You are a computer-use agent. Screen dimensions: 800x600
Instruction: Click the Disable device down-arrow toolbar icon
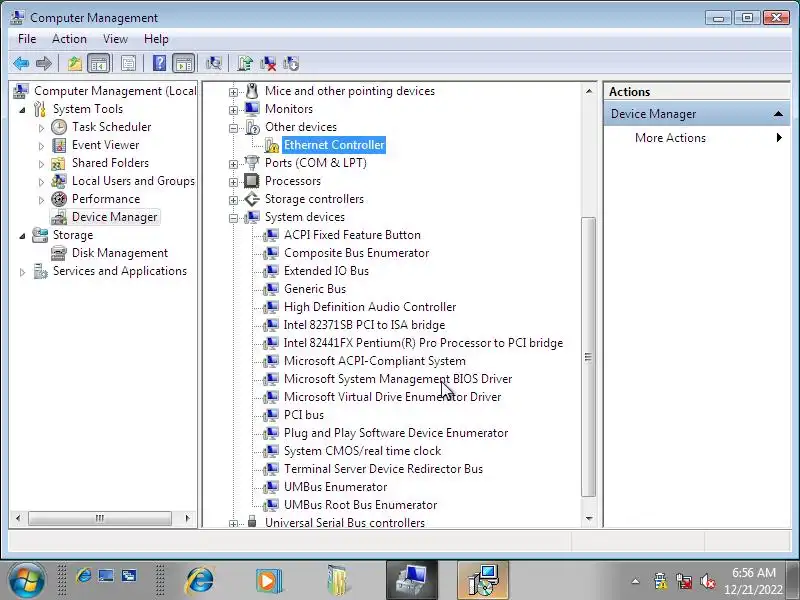pos(291,64)
